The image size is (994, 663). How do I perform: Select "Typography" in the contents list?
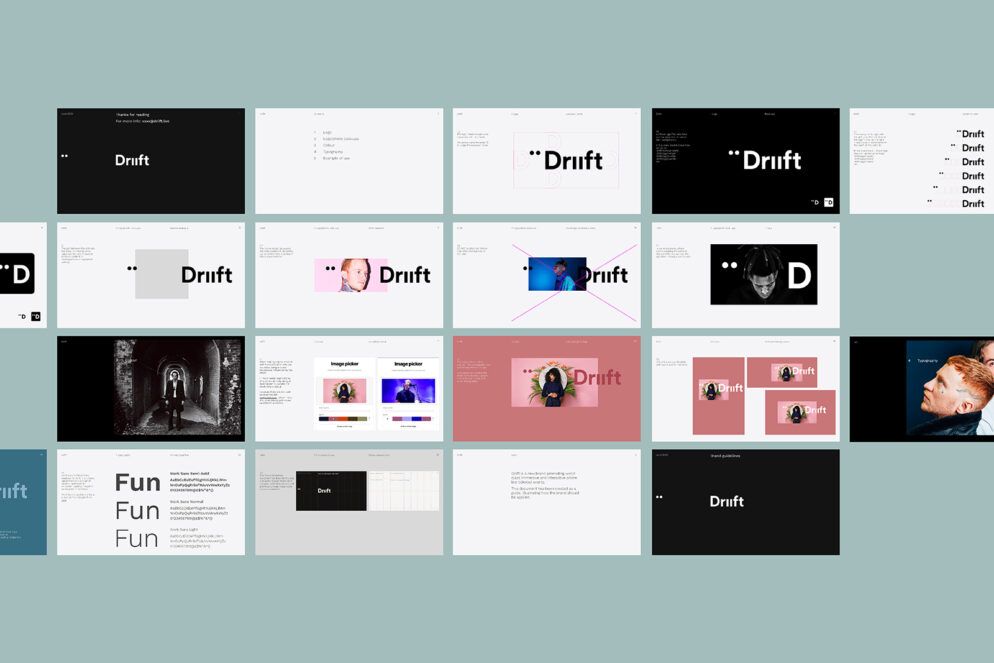click(x=333, y=151)
